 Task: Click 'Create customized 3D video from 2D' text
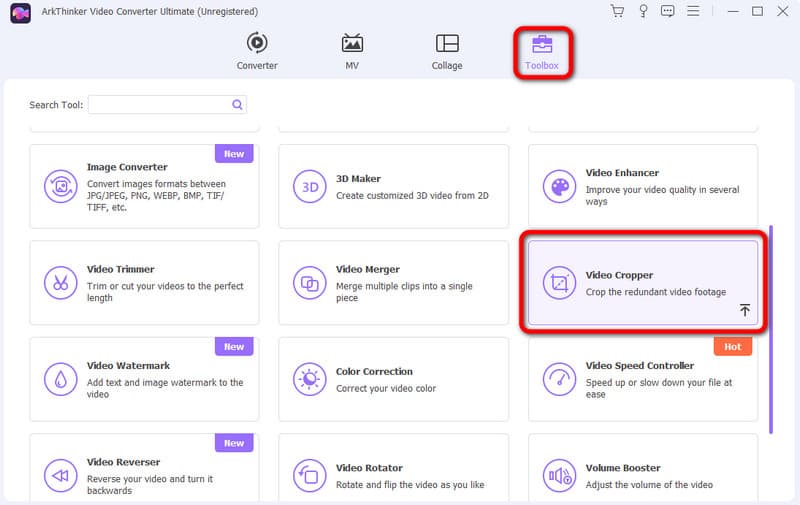412,195
